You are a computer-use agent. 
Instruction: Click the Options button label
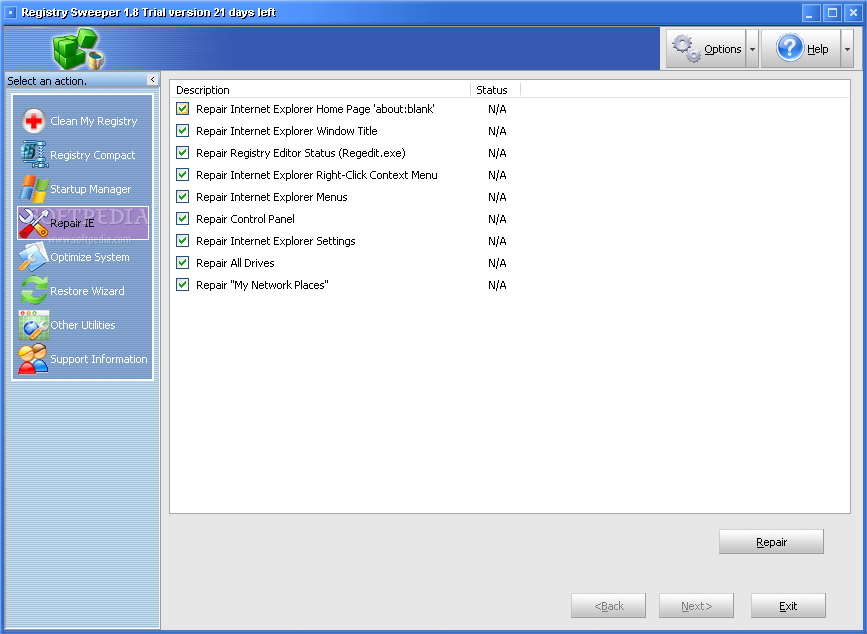coord(723,49)
